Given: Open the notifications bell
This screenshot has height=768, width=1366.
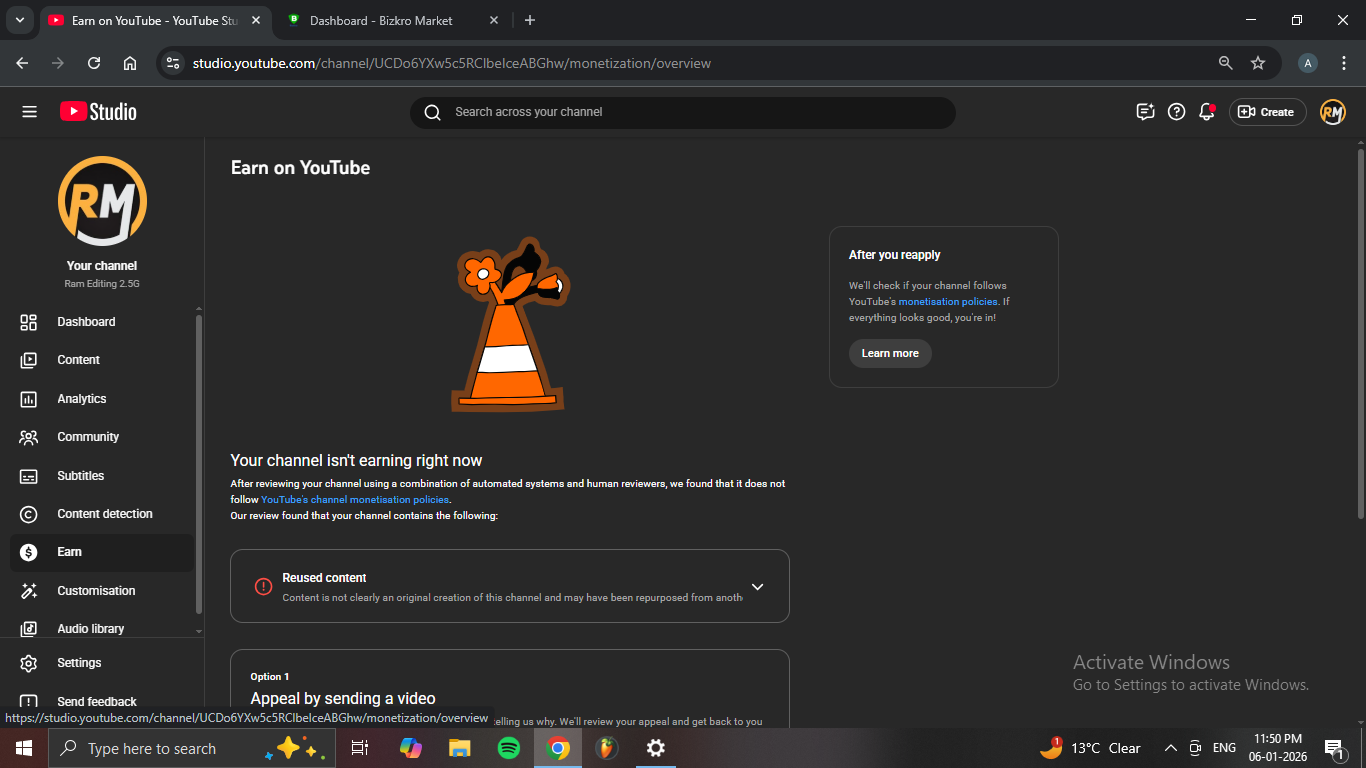Looking at the screenshot, I should click(x=1207, y=112).
